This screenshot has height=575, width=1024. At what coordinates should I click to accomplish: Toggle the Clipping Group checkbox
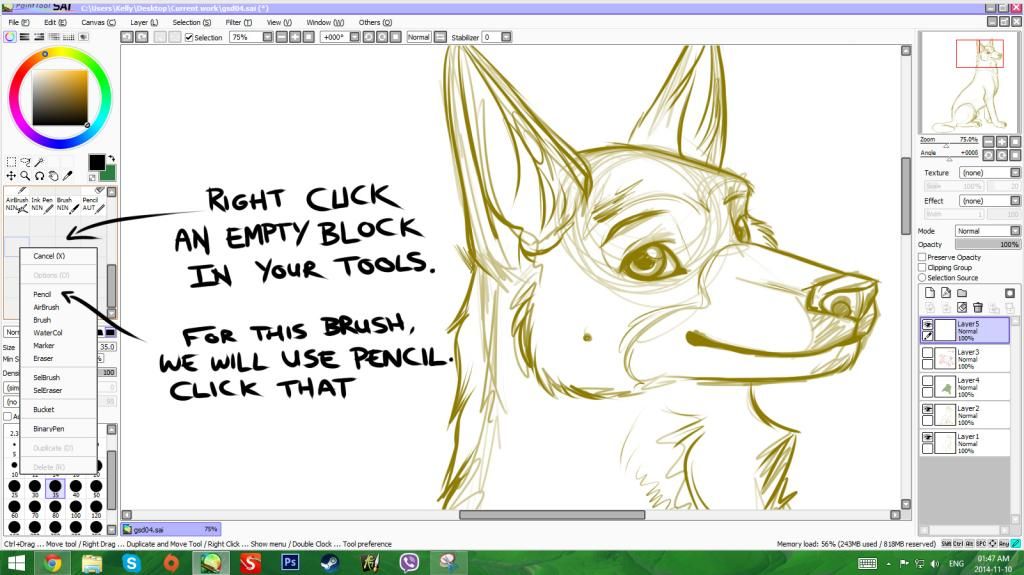click(922, 267)
